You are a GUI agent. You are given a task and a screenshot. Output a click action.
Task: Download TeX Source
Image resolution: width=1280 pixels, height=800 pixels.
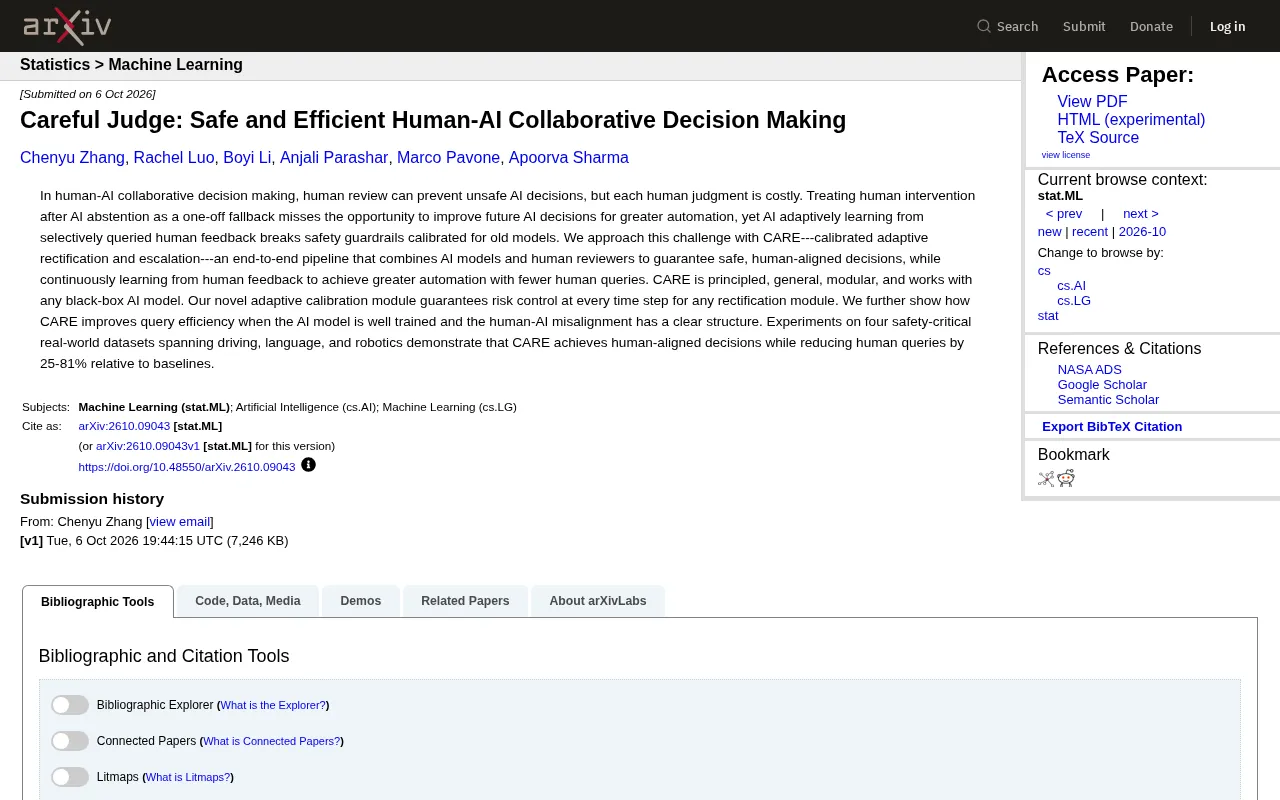pos(1098,138)
